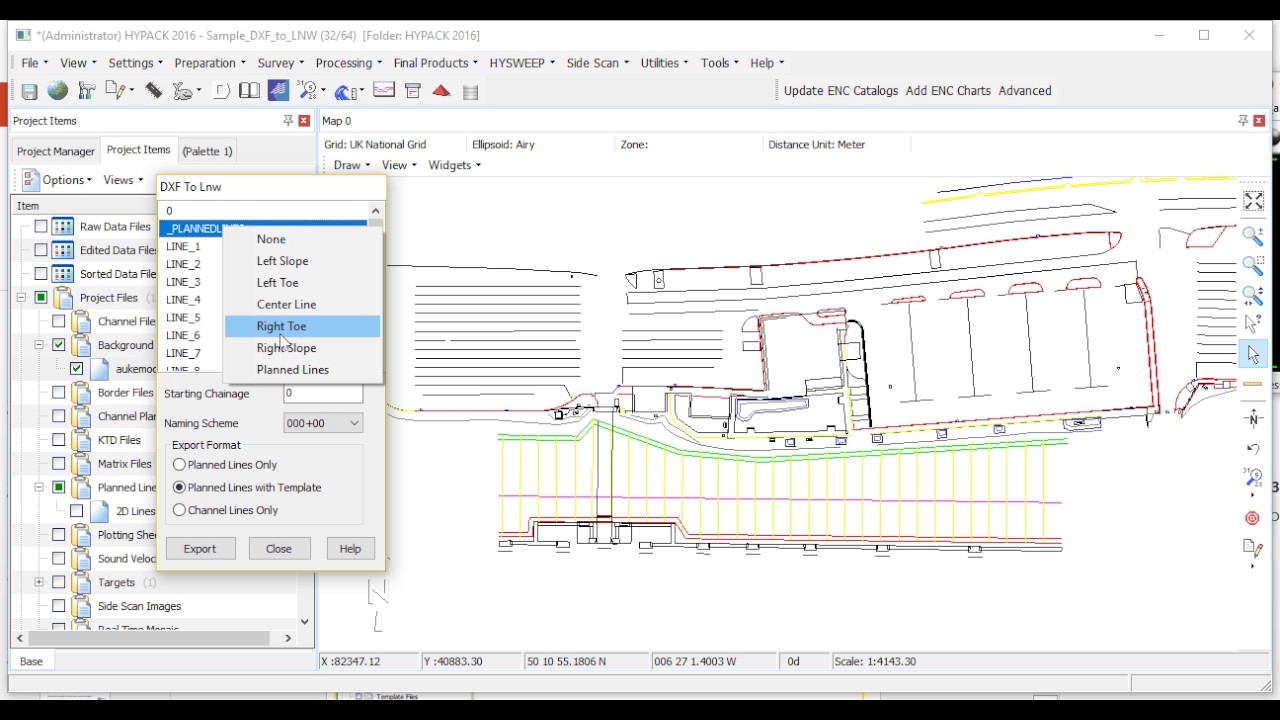
Task: Click the zoom in/out magnifier on map toolbar
Action: coord(1253,236)
